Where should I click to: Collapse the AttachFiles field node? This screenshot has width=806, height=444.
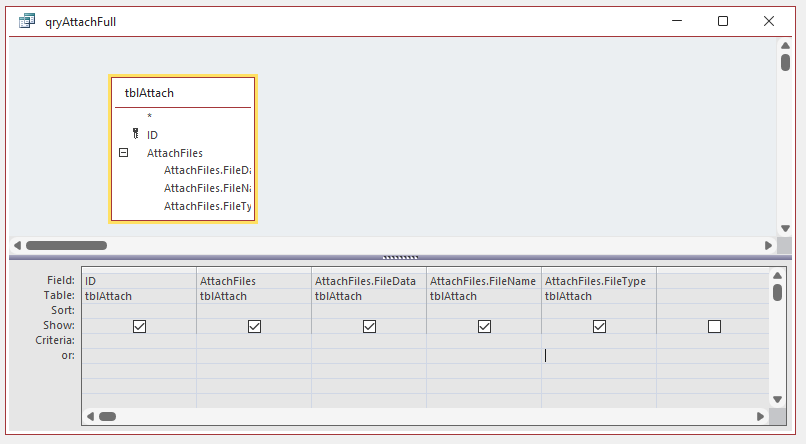click(123, 153)
